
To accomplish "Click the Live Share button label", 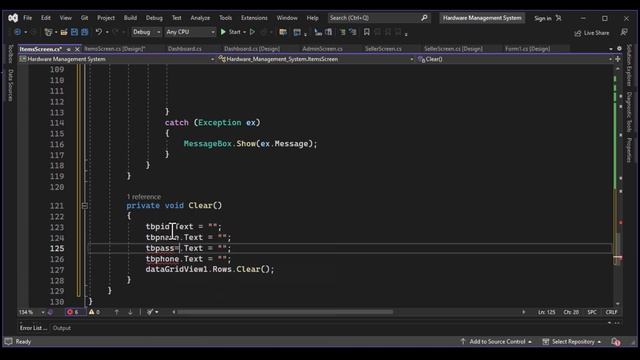I will [596, 33].
